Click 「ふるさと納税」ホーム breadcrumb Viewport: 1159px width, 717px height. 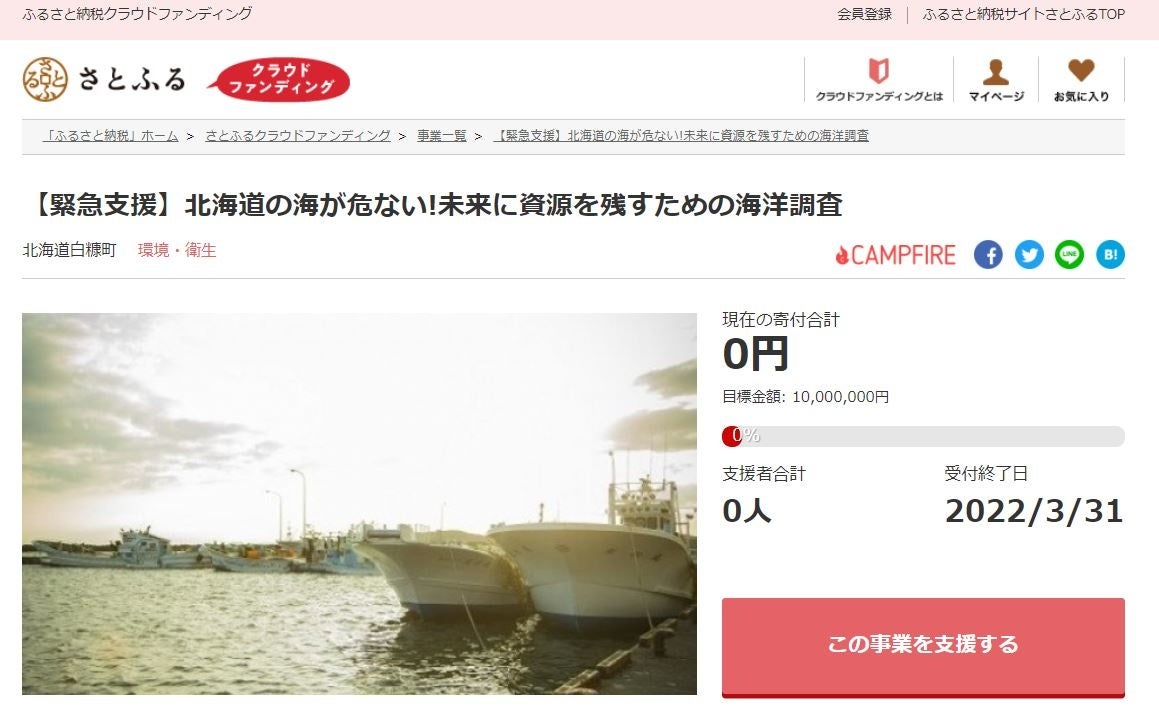click(x=111, y=136)
